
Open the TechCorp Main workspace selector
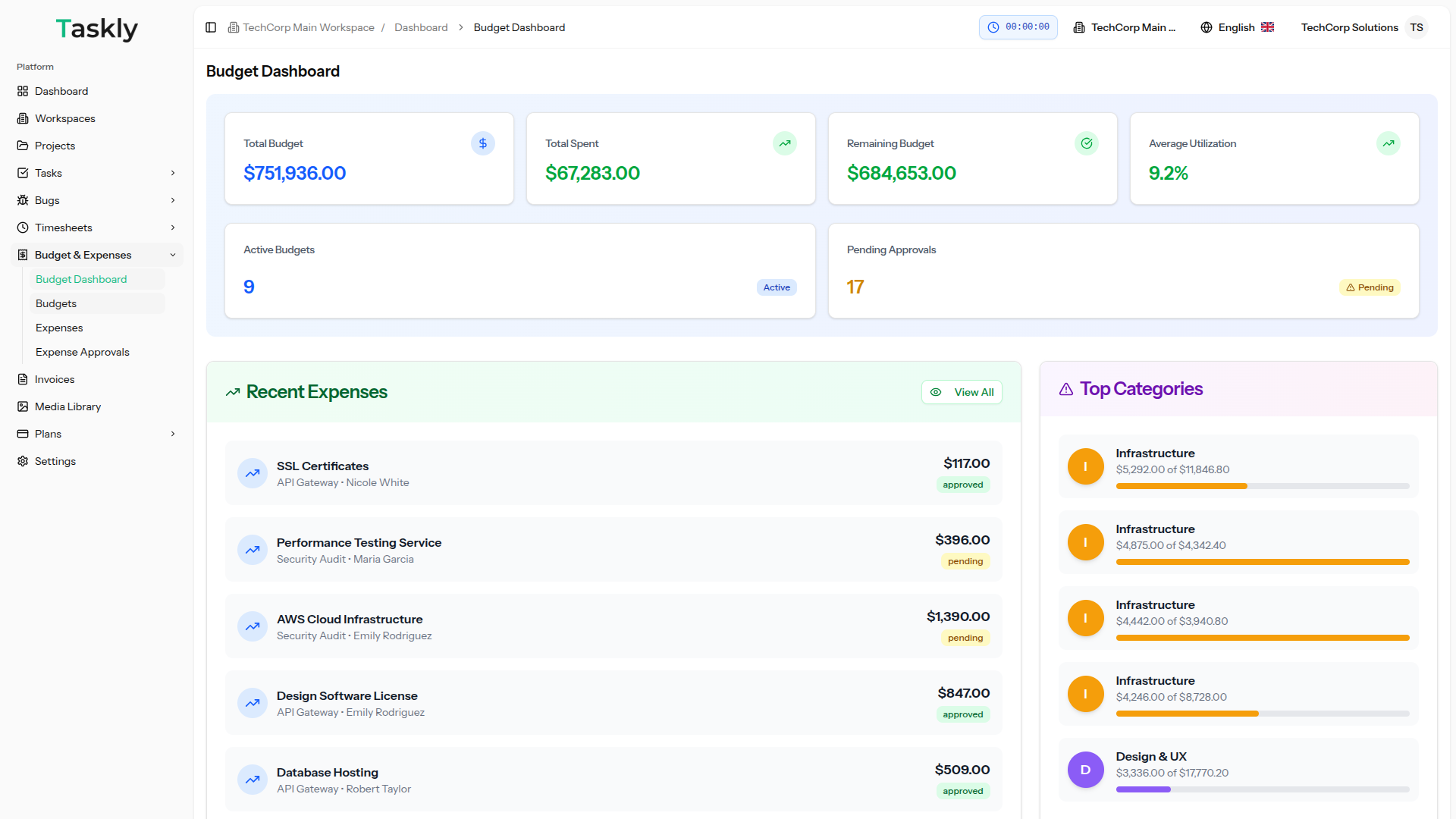coord(1125,27)
